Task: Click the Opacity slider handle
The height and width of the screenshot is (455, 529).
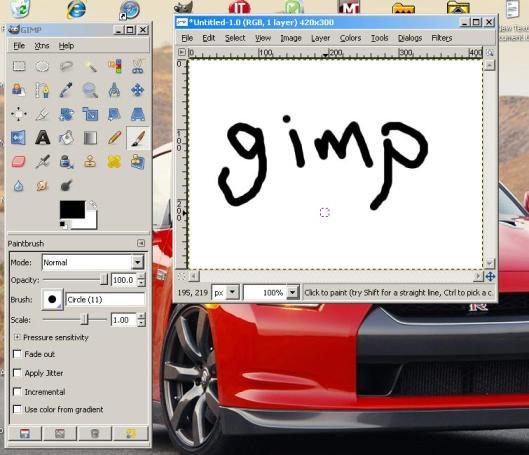Action: [104, 280]
